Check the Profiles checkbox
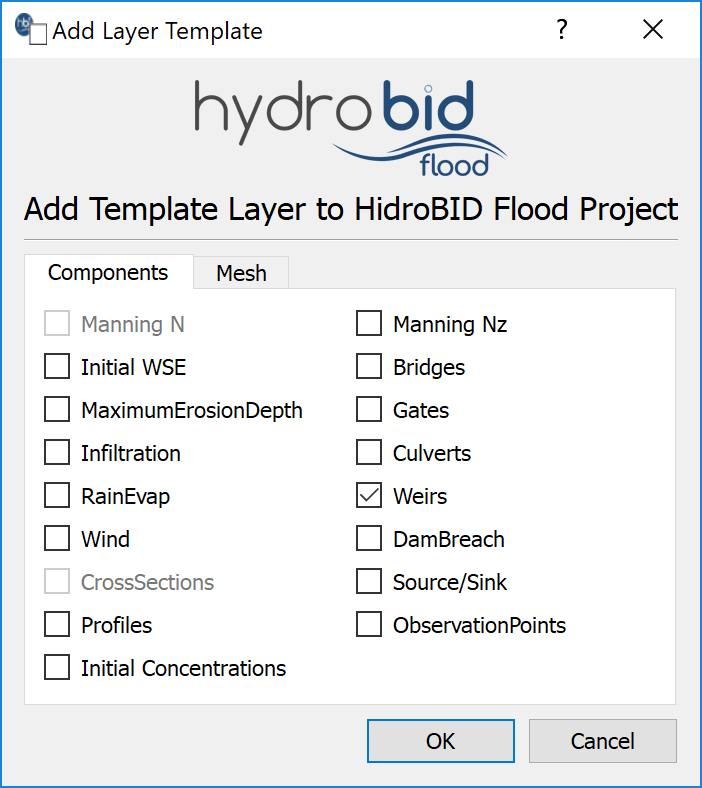The height and width of the screenshot is (788, 702). click(x=57, y=625)
